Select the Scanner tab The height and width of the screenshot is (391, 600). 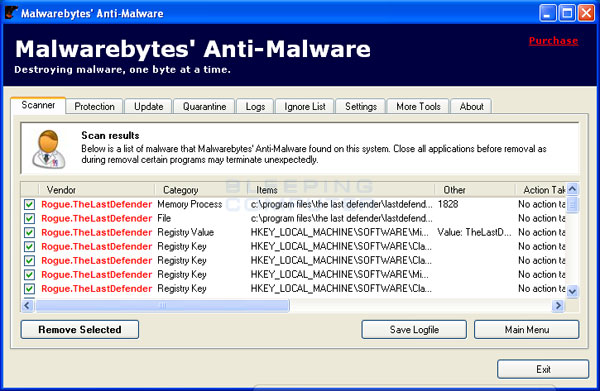[x=38, y=105]
